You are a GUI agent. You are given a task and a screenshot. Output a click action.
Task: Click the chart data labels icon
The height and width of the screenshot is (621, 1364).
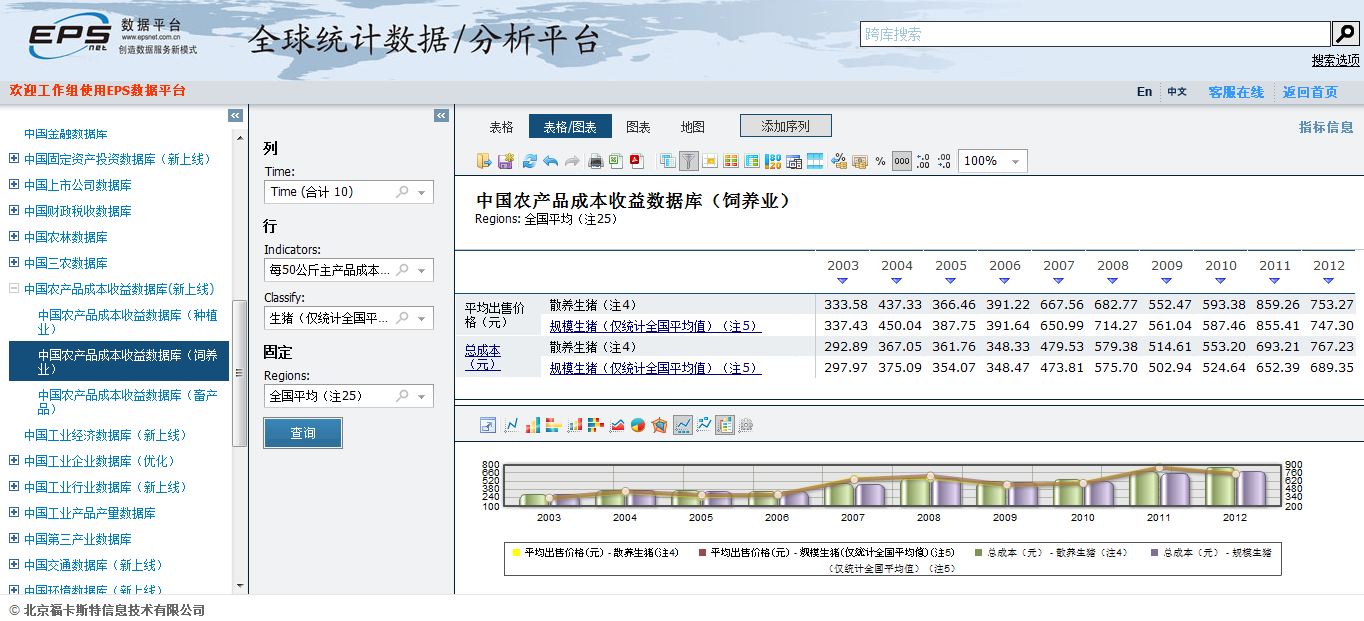703,425
